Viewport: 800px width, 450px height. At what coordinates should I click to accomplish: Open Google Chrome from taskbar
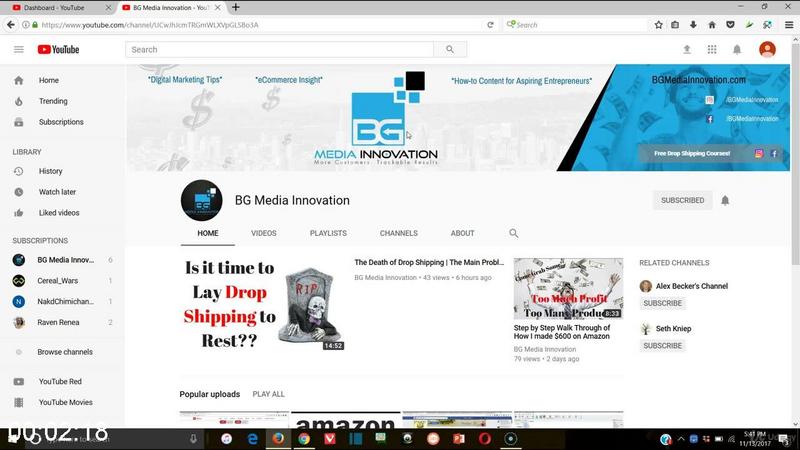(x=304, y=439)
